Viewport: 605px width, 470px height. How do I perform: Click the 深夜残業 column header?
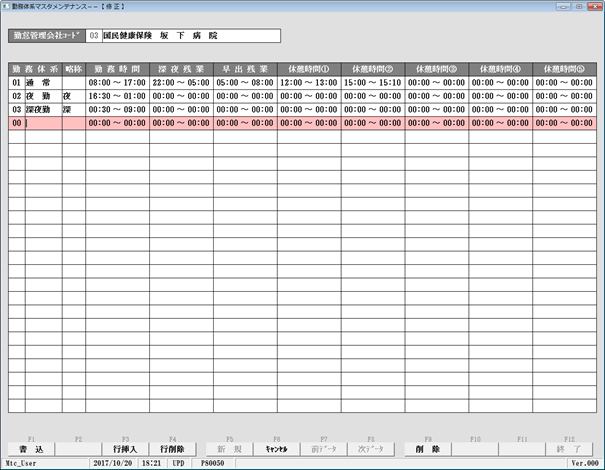pyautogui.click(x=181, y=69)
